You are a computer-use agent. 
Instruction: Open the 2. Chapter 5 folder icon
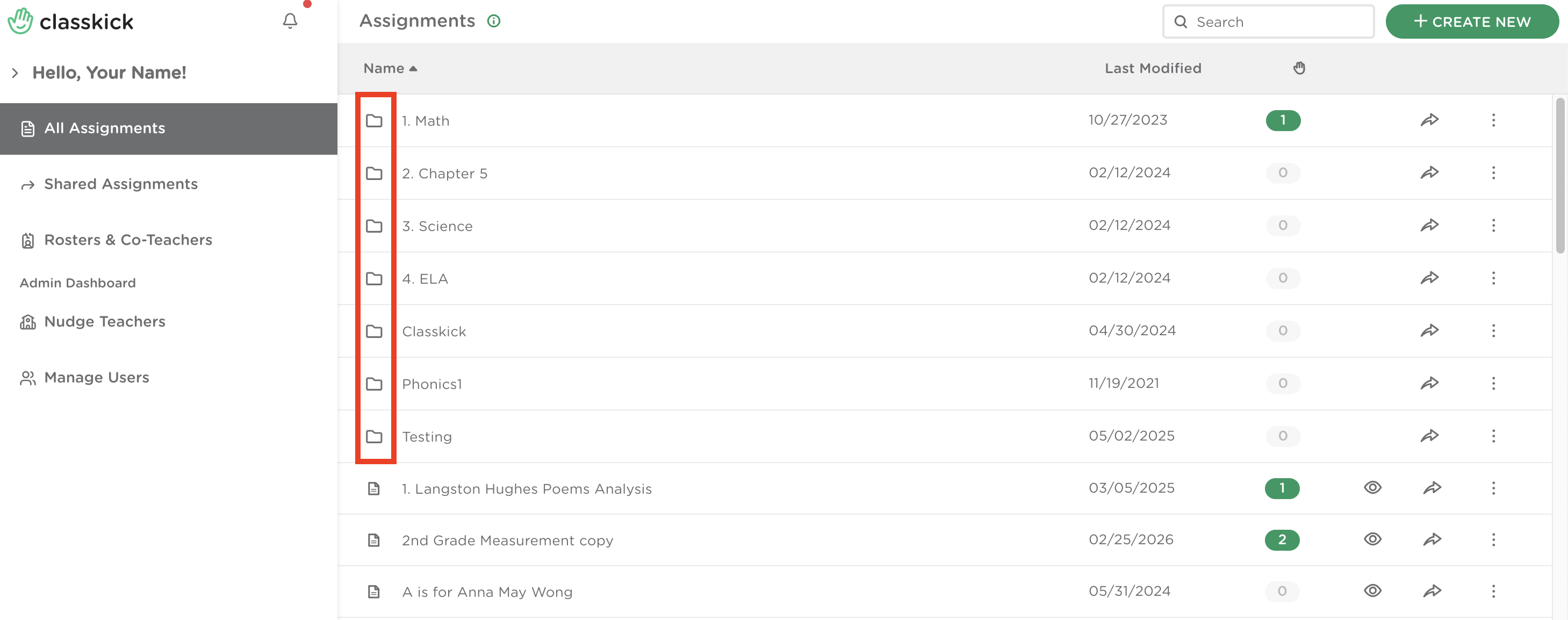pos(375,174)
